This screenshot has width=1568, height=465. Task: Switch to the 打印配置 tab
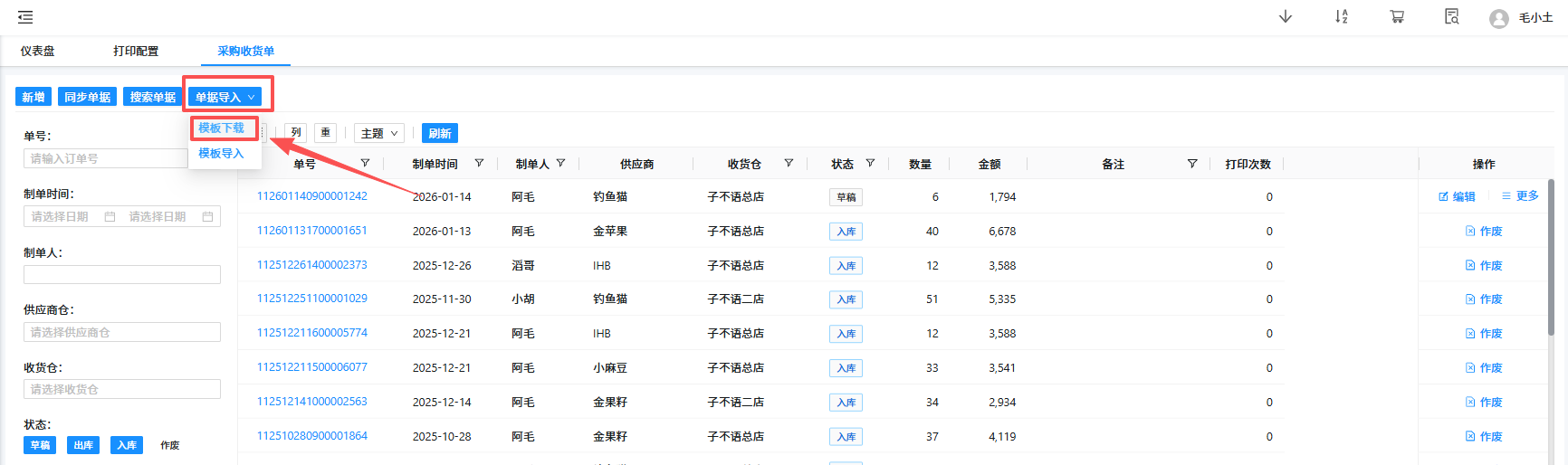coord(136,52)
